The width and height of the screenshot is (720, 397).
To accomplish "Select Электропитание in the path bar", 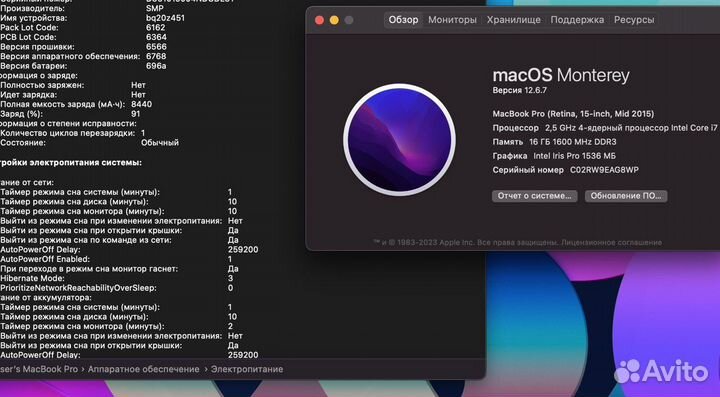I will (x=247, y=369).
